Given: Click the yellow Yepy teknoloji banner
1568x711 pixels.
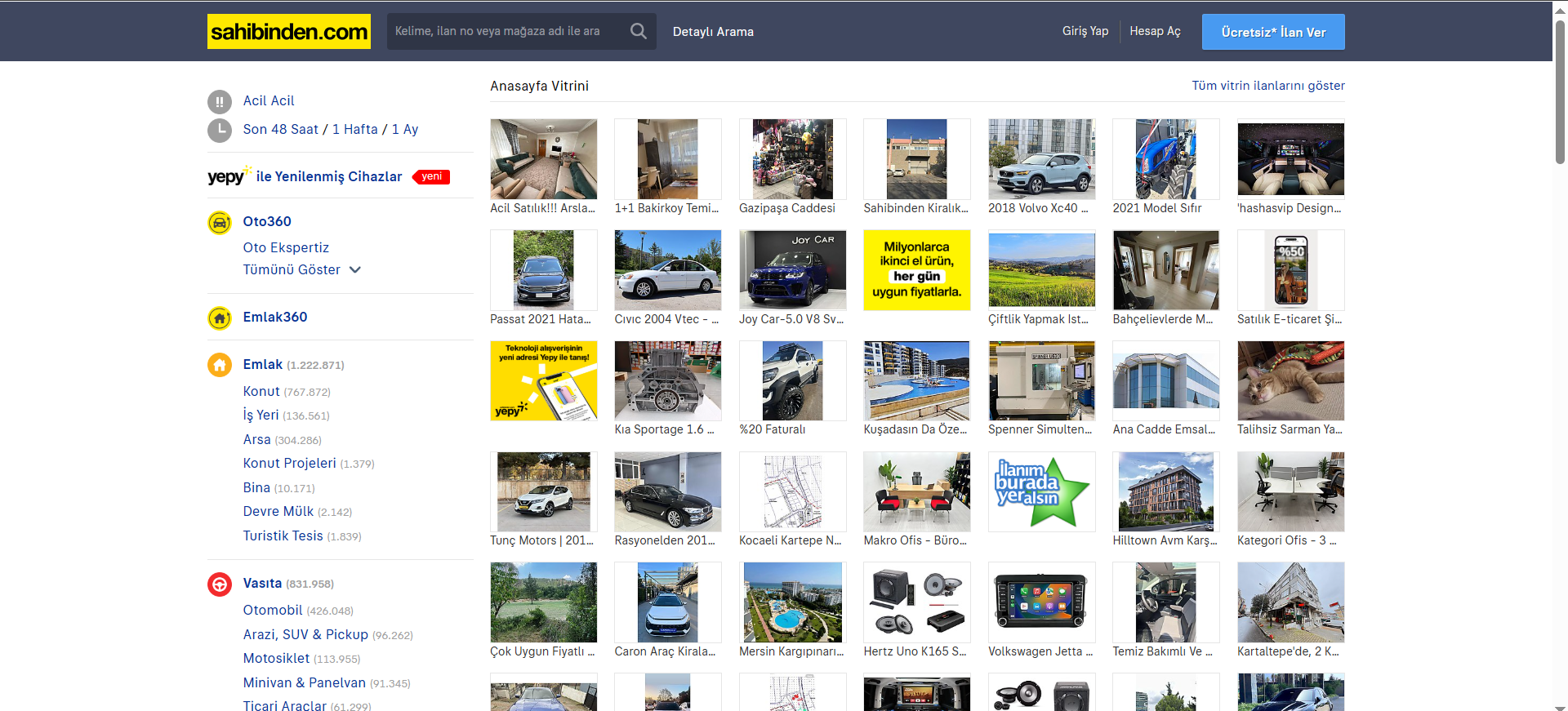Looking at the screenshot, I should pos(544,380).
